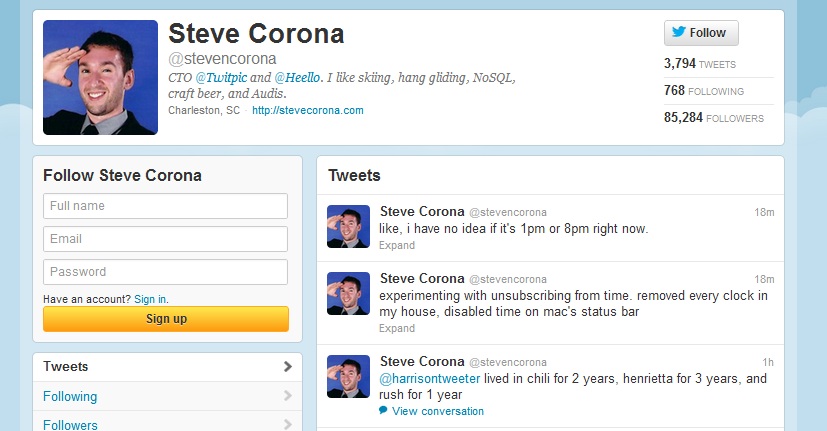Open the stevecorona.com website link
This screenshot has width=827, height=431.
(x=307, y=110)
